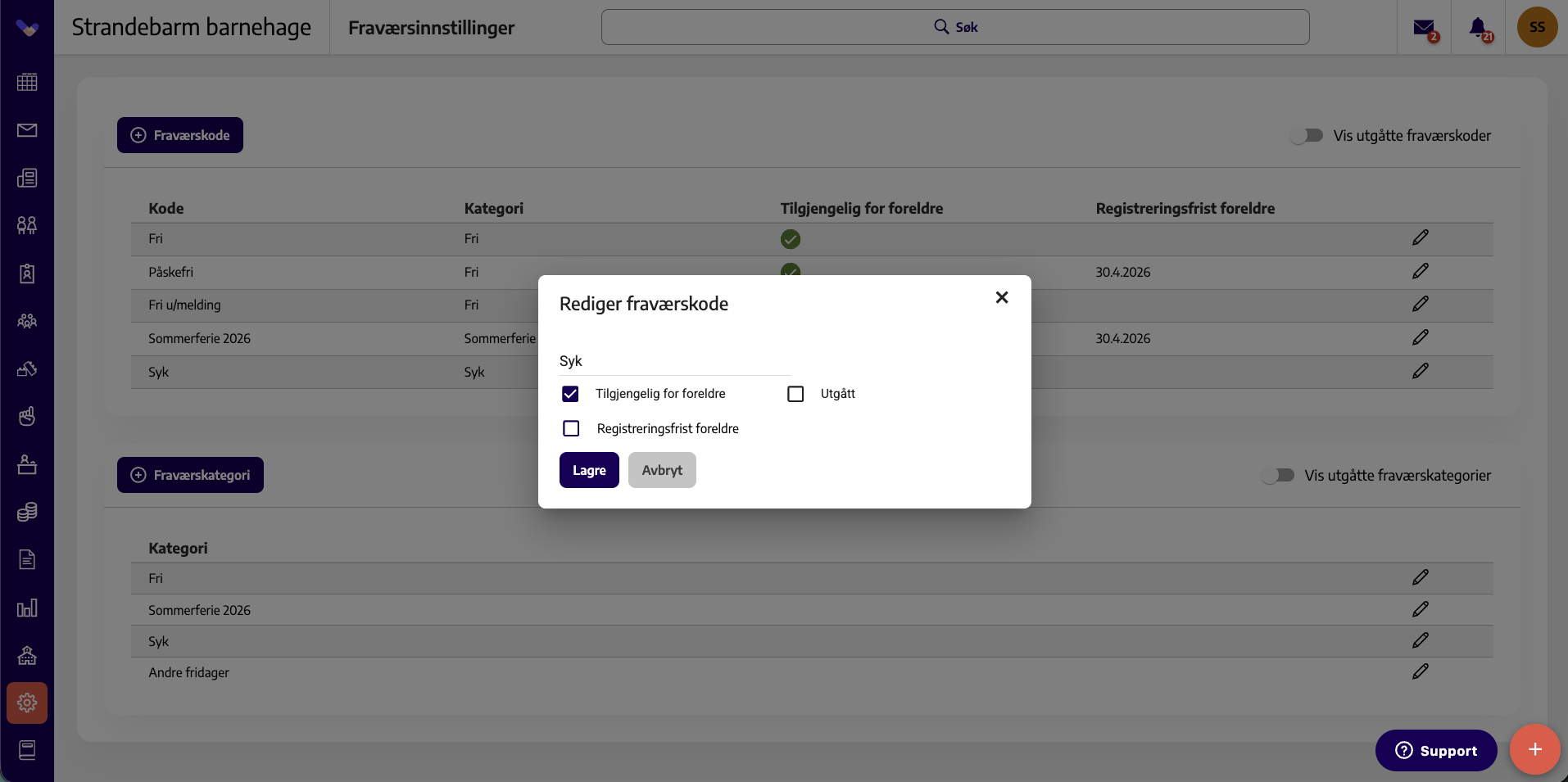The width and height of the screenshot is (1568, 782).
Task: Click the red plus floating action button
Action: coord(1534,749)
